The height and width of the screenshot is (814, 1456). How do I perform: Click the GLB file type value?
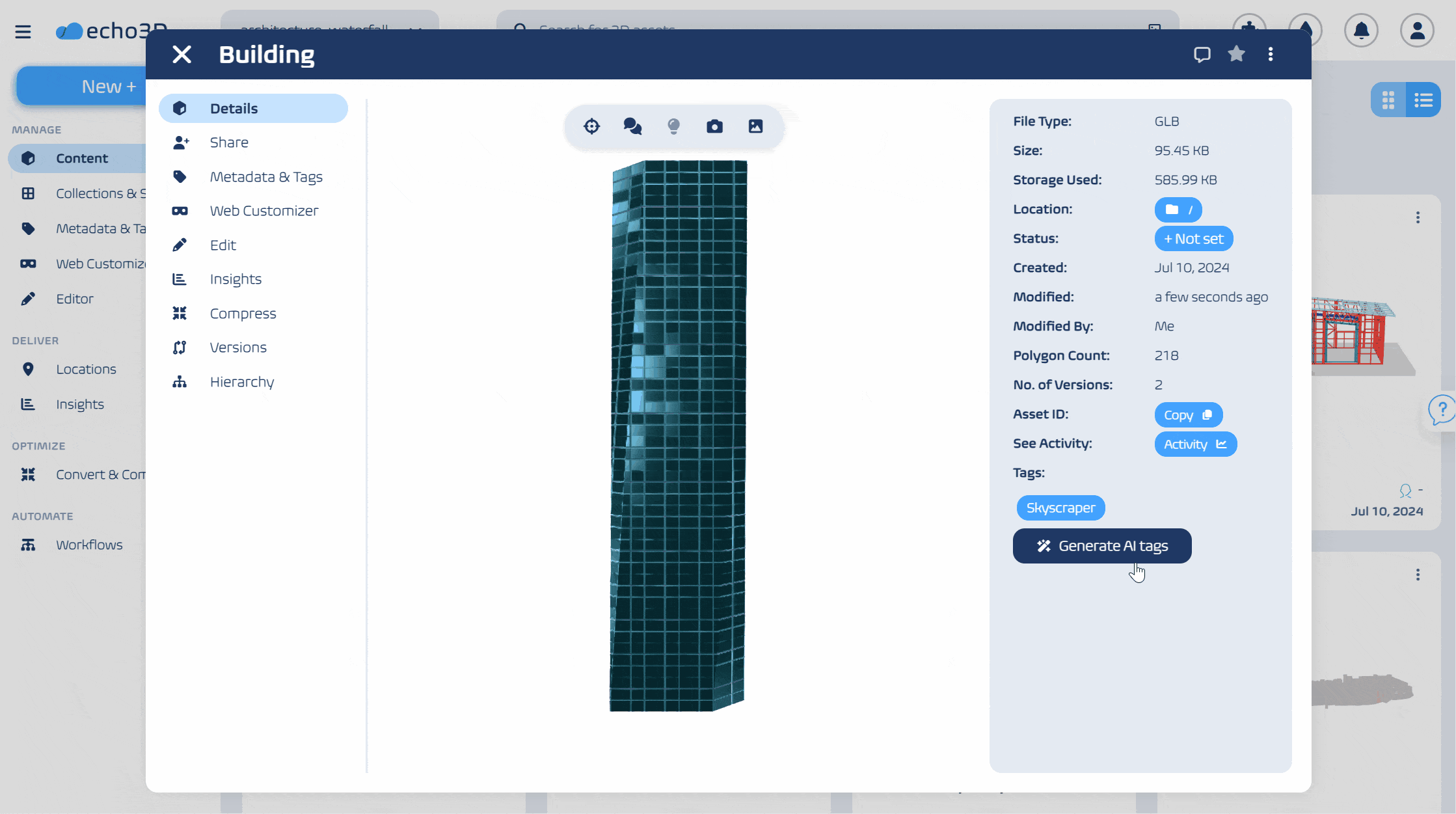[x=1167, y=122]
